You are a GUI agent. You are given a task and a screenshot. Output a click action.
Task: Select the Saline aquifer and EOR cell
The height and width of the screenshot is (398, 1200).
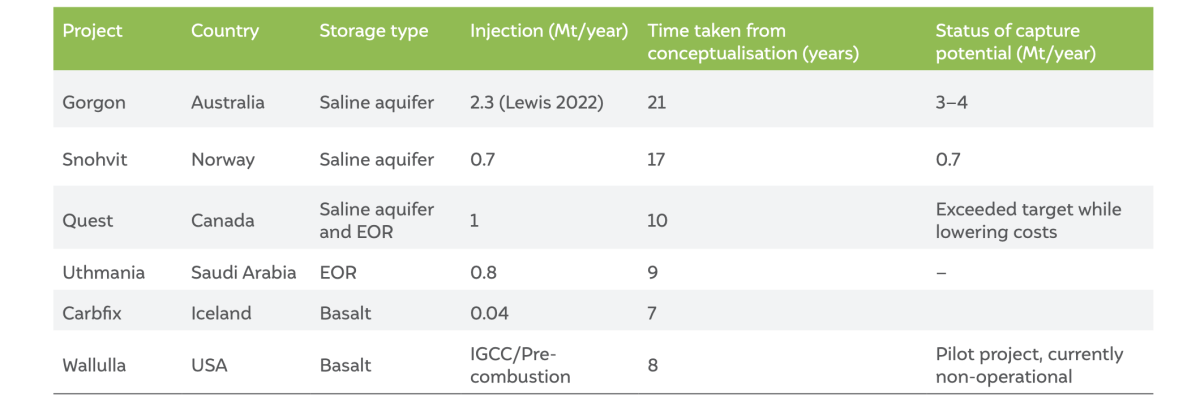(377, 220)
